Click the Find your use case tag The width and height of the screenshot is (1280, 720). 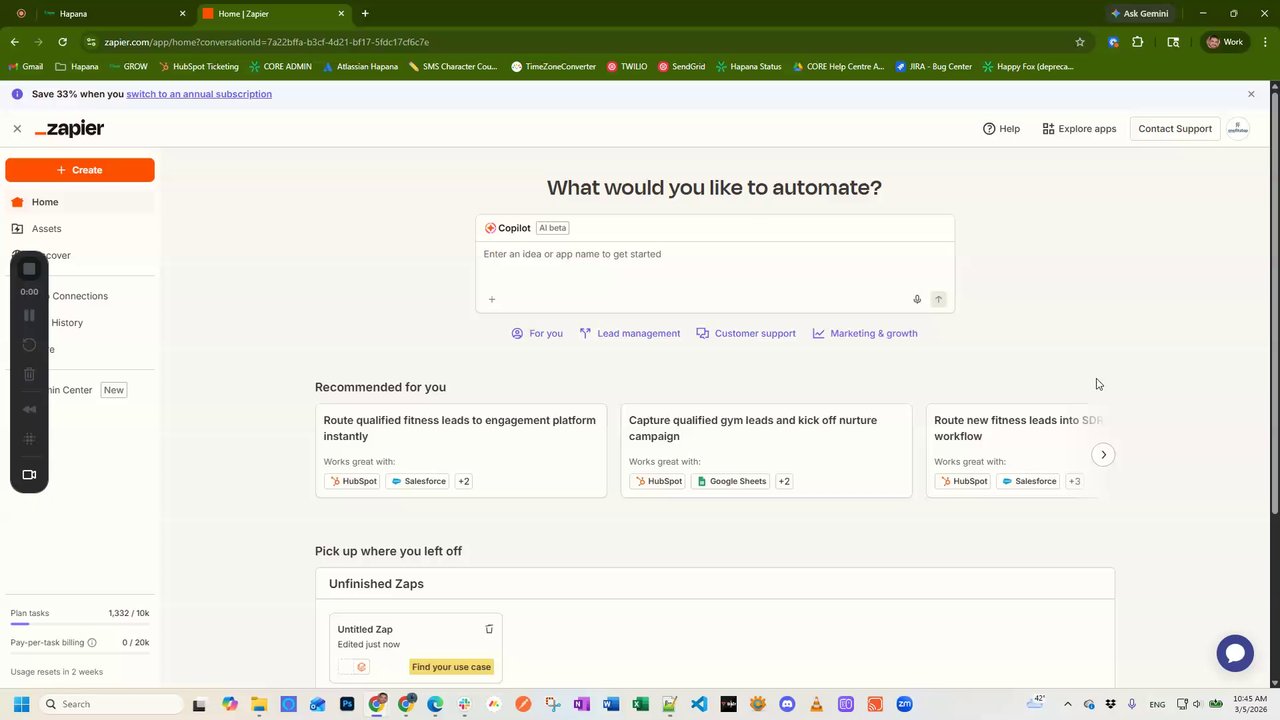[x=451, y=667]
